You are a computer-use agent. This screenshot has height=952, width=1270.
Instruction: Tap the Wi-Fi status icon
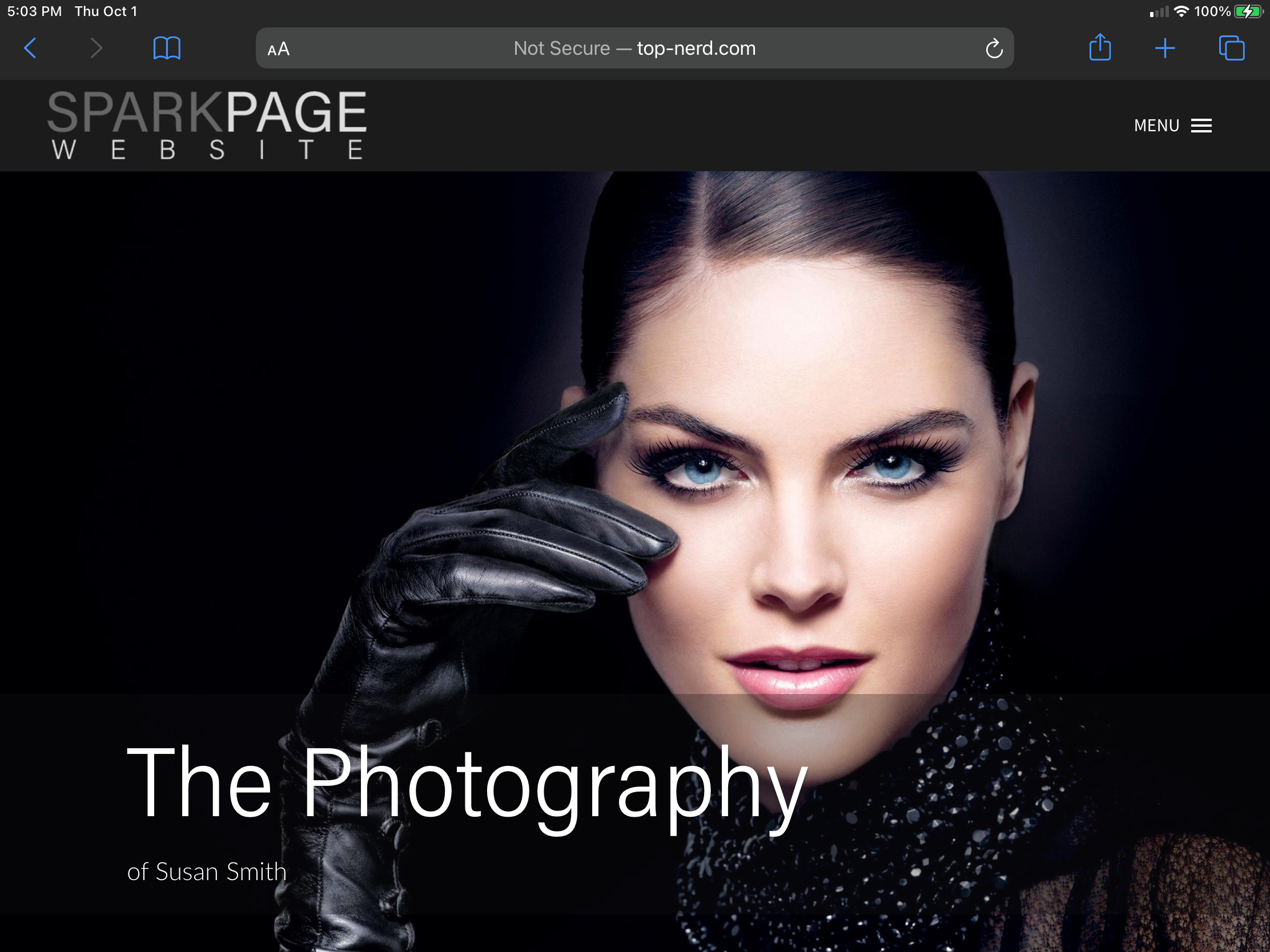click(1181, 11)
